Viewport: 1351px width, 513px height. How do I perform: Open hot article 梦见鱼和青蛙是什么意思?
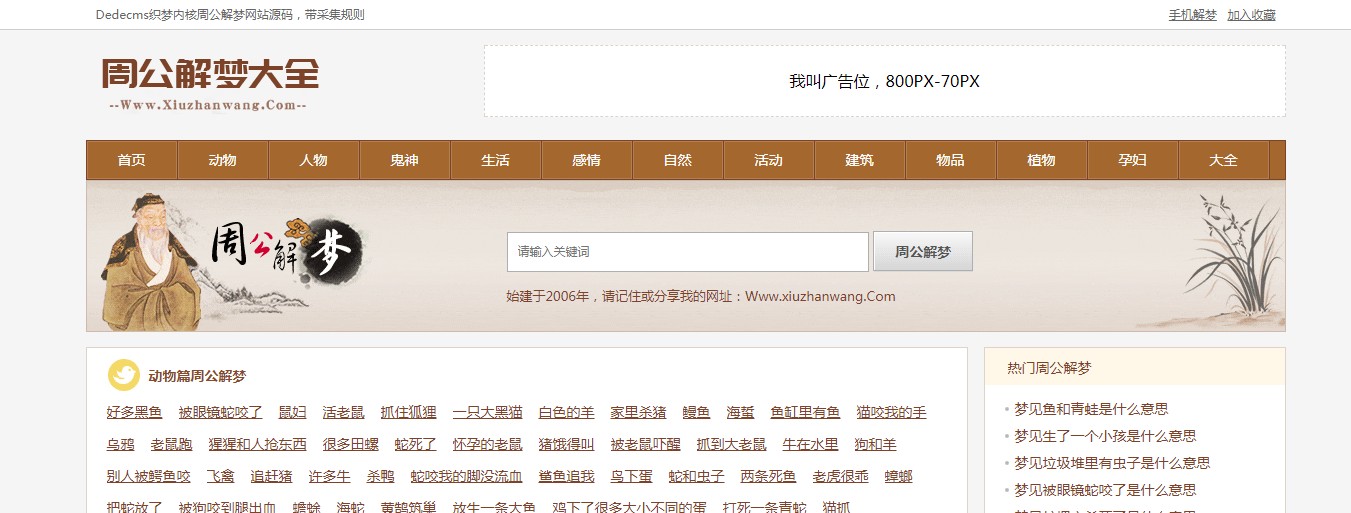click(x=1091, y=409)
